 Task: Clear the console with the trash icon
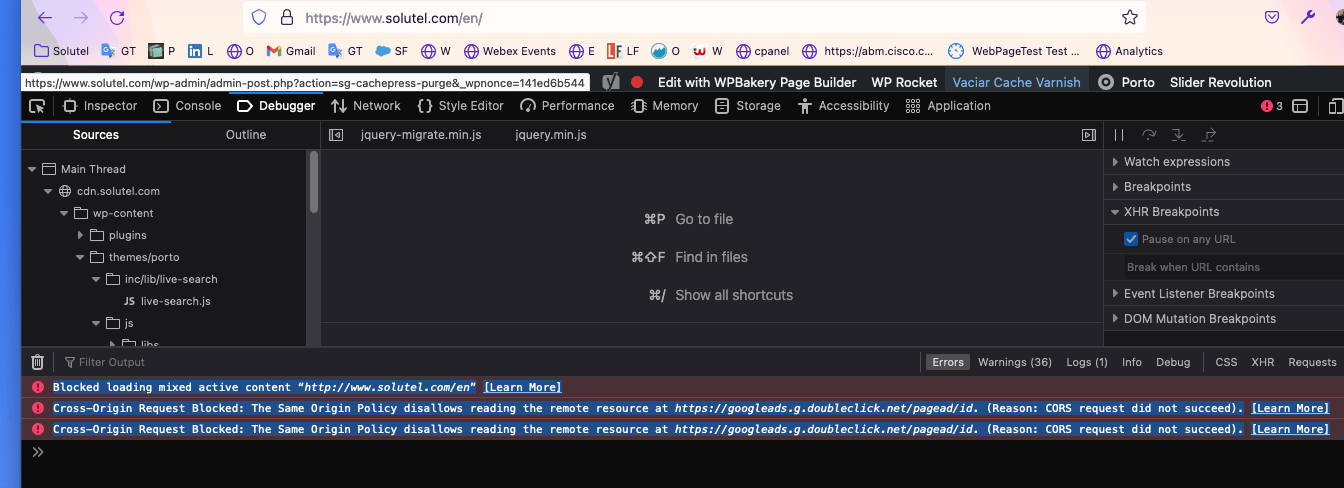[37, 362]
